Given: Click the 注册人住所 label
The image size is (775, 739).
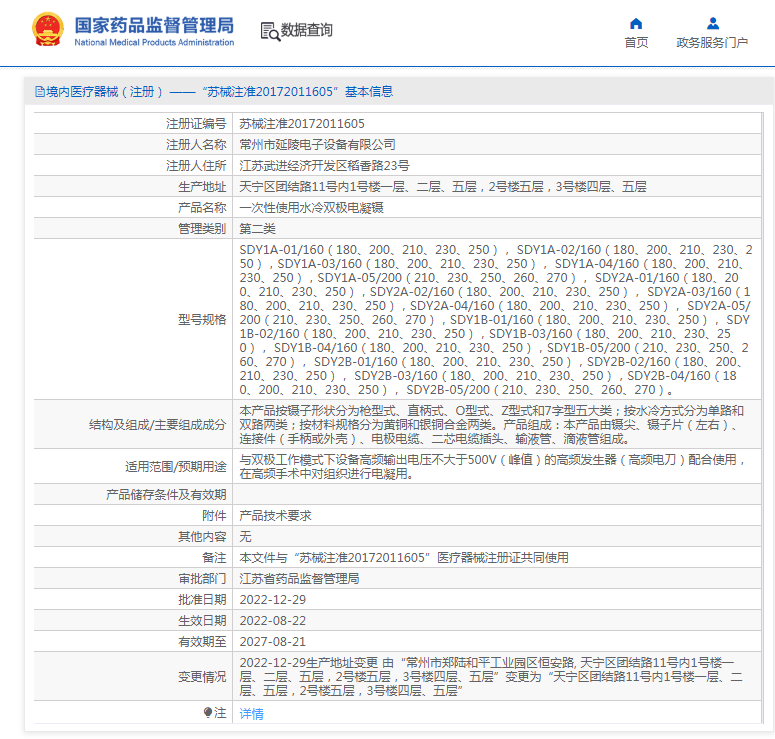Looking at the screenshot, I should click(x=196, y=166).
